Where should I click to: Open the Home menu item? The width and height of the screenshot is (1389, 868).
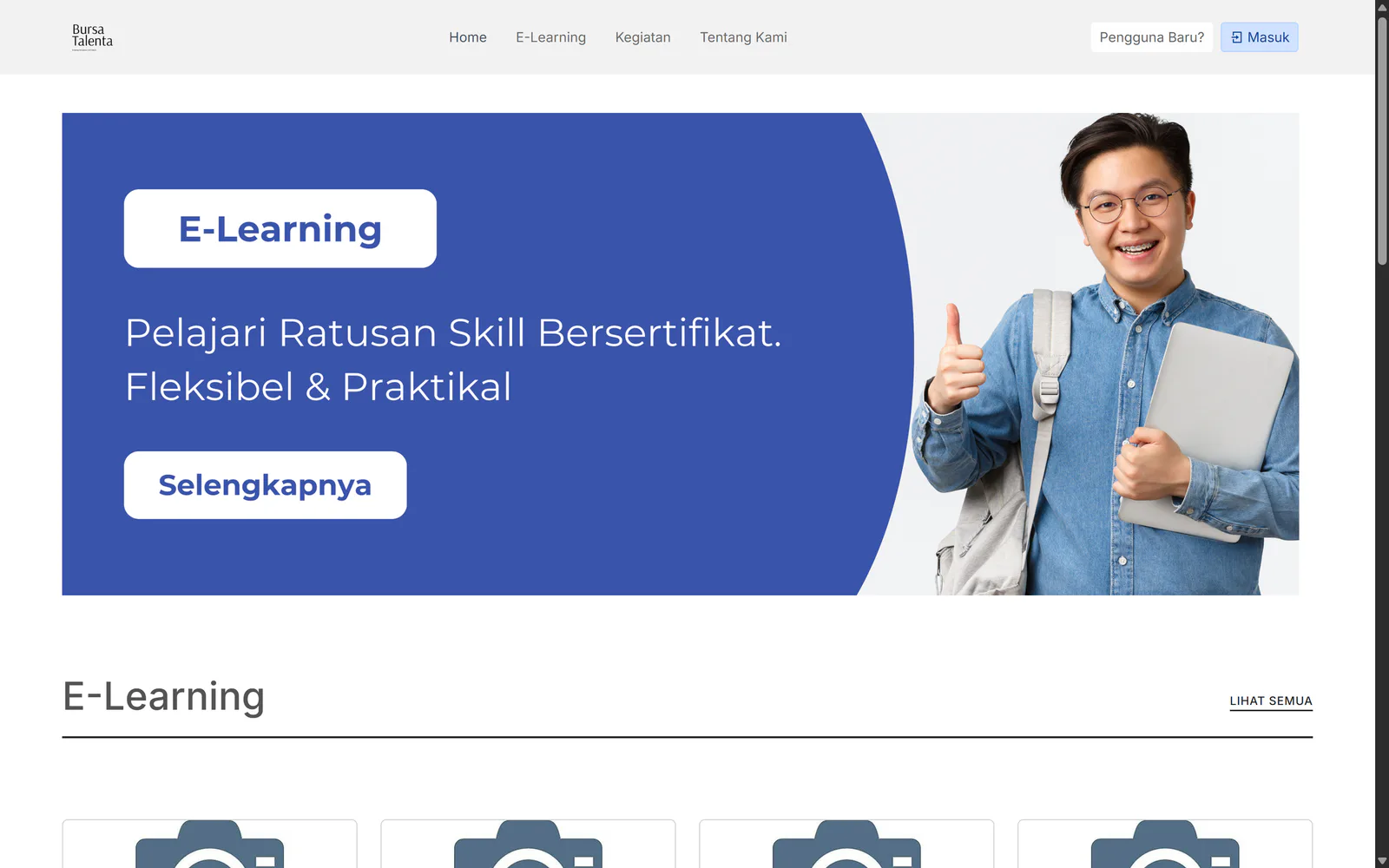(x=468, y=37)
